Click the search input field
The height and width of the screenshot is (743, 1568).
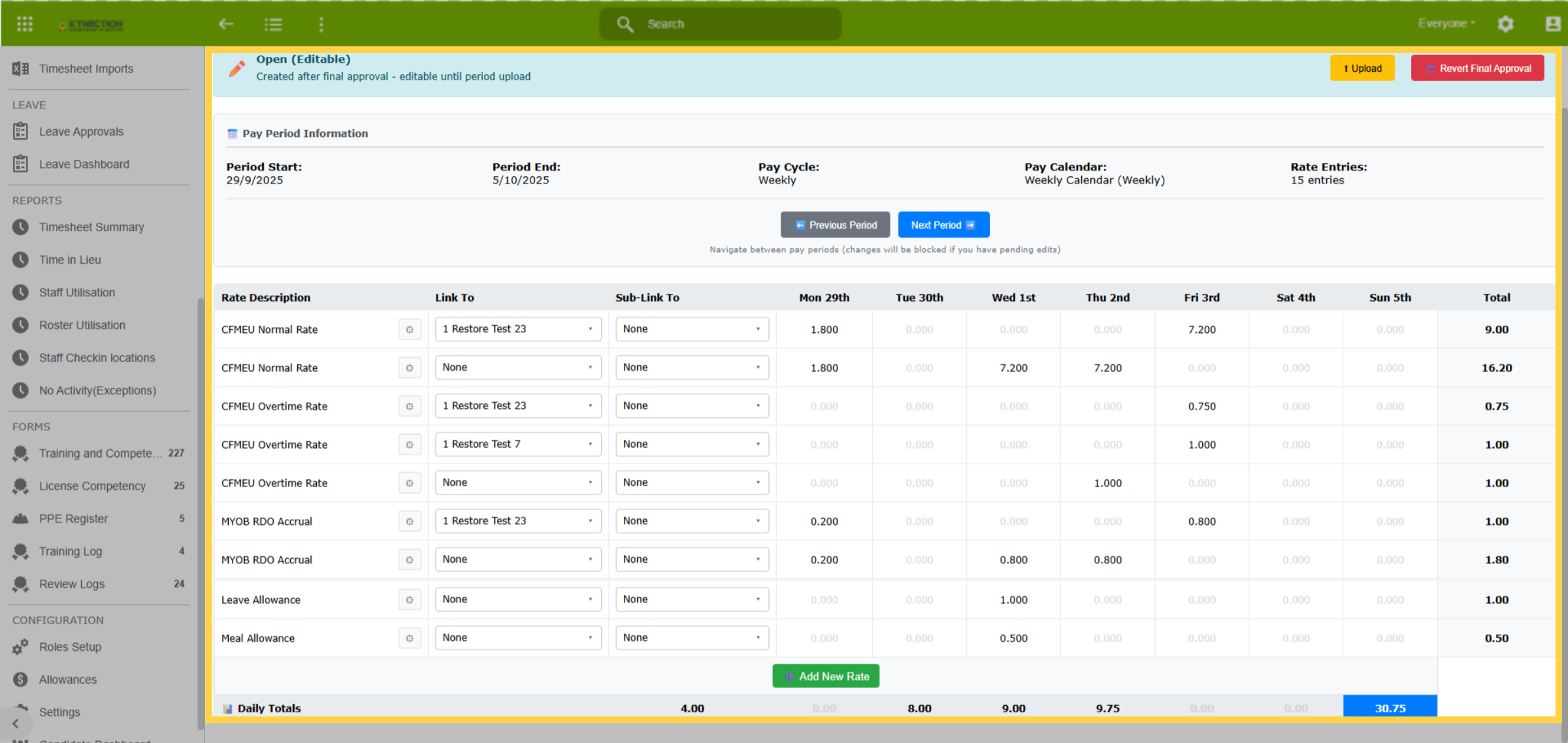(720, 24)
